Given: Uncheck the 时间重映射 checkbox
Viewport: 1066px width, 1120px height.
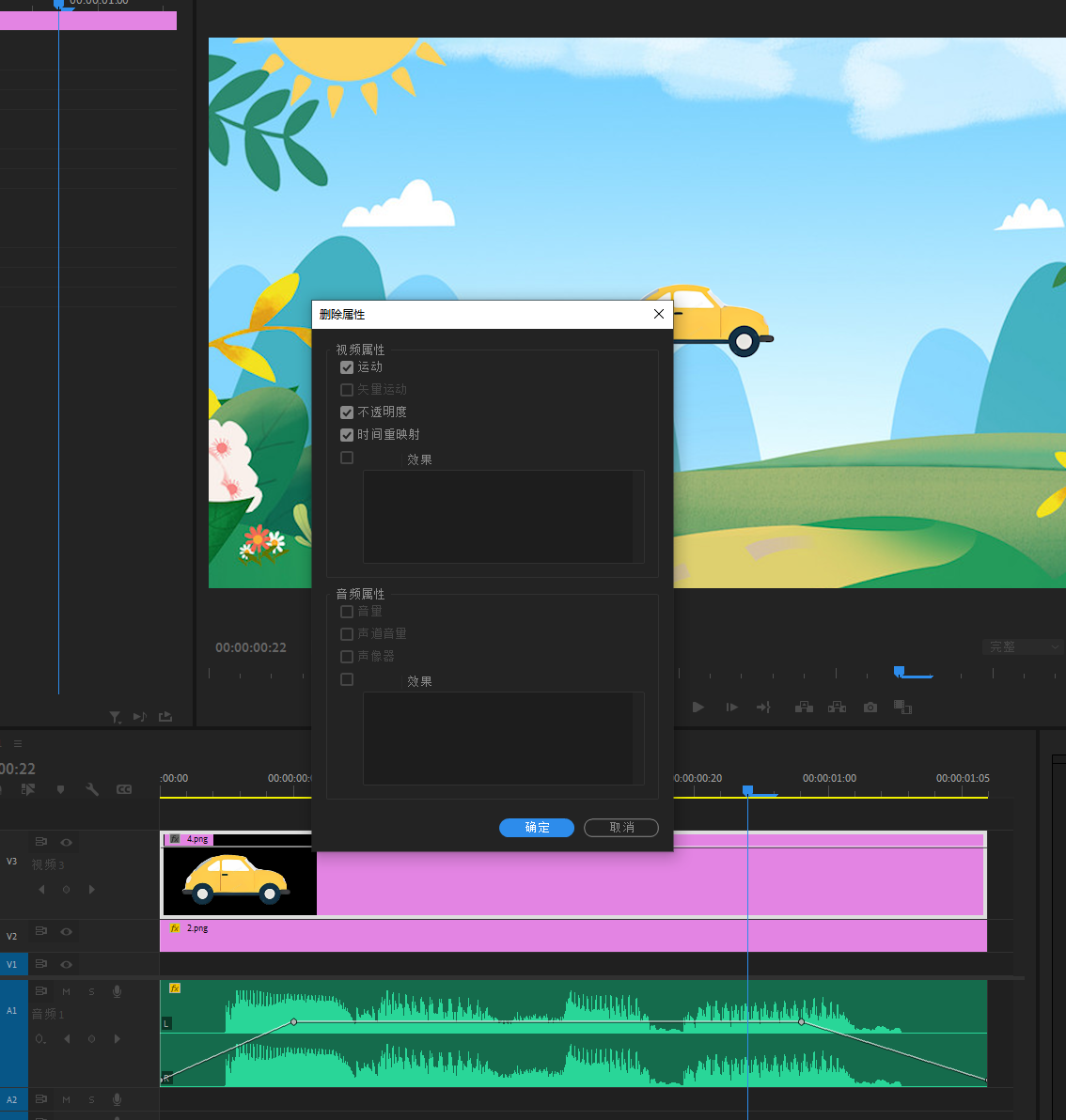Looking at the screenshot, I should coord(347,435).
